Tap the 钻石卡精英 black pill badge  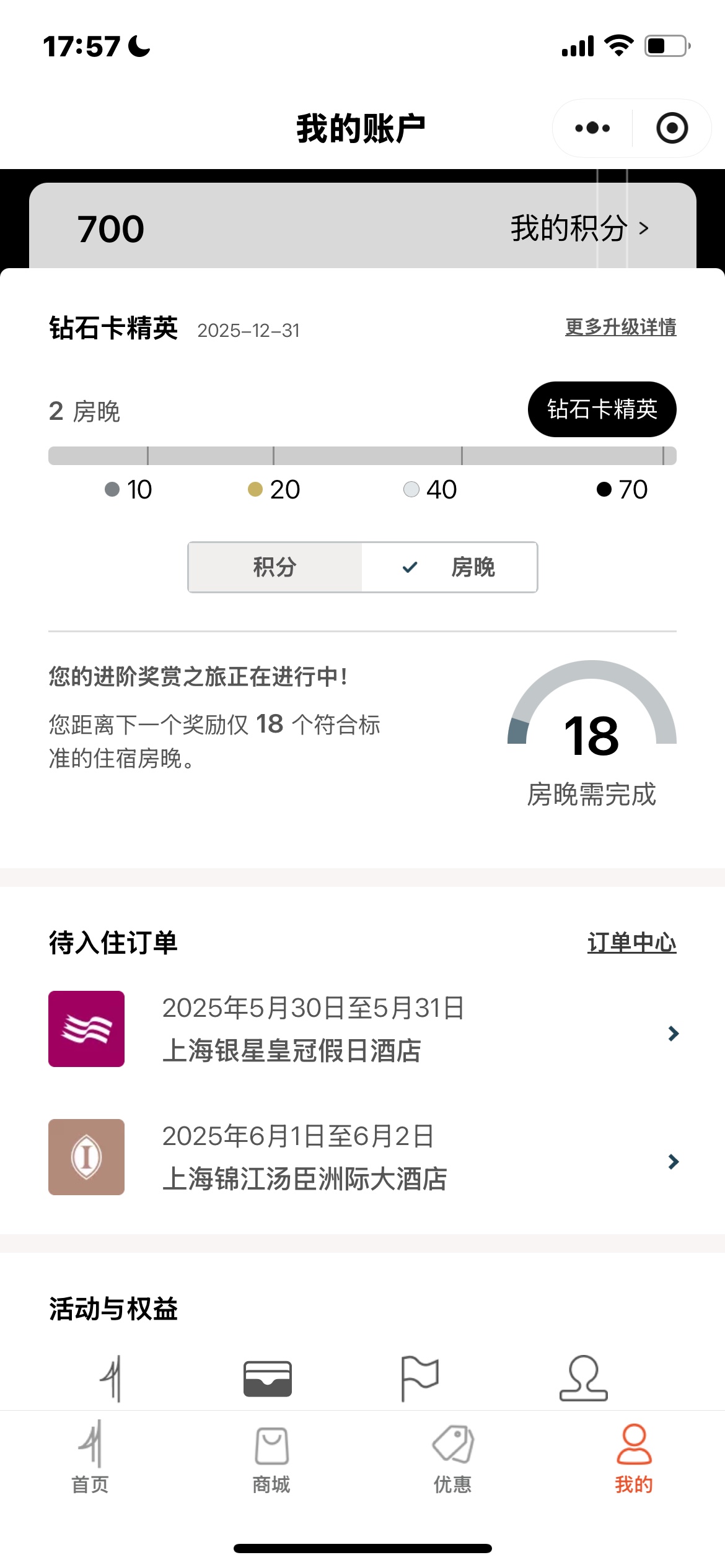coord(602,409)
